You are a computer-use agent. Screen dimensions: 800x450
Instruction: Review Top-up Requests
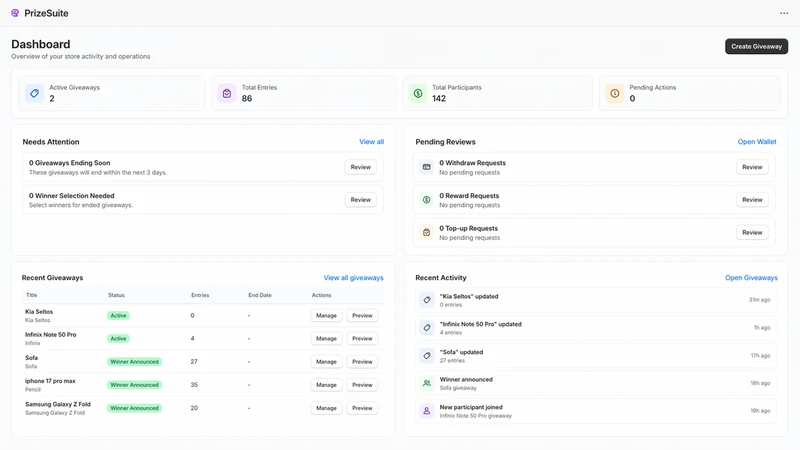click(752, 232)
